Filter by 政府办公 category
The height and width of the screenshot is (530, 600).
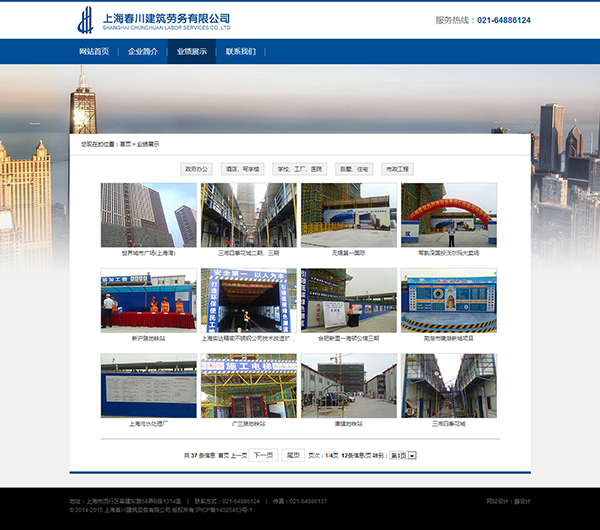[x=197, y=169]
